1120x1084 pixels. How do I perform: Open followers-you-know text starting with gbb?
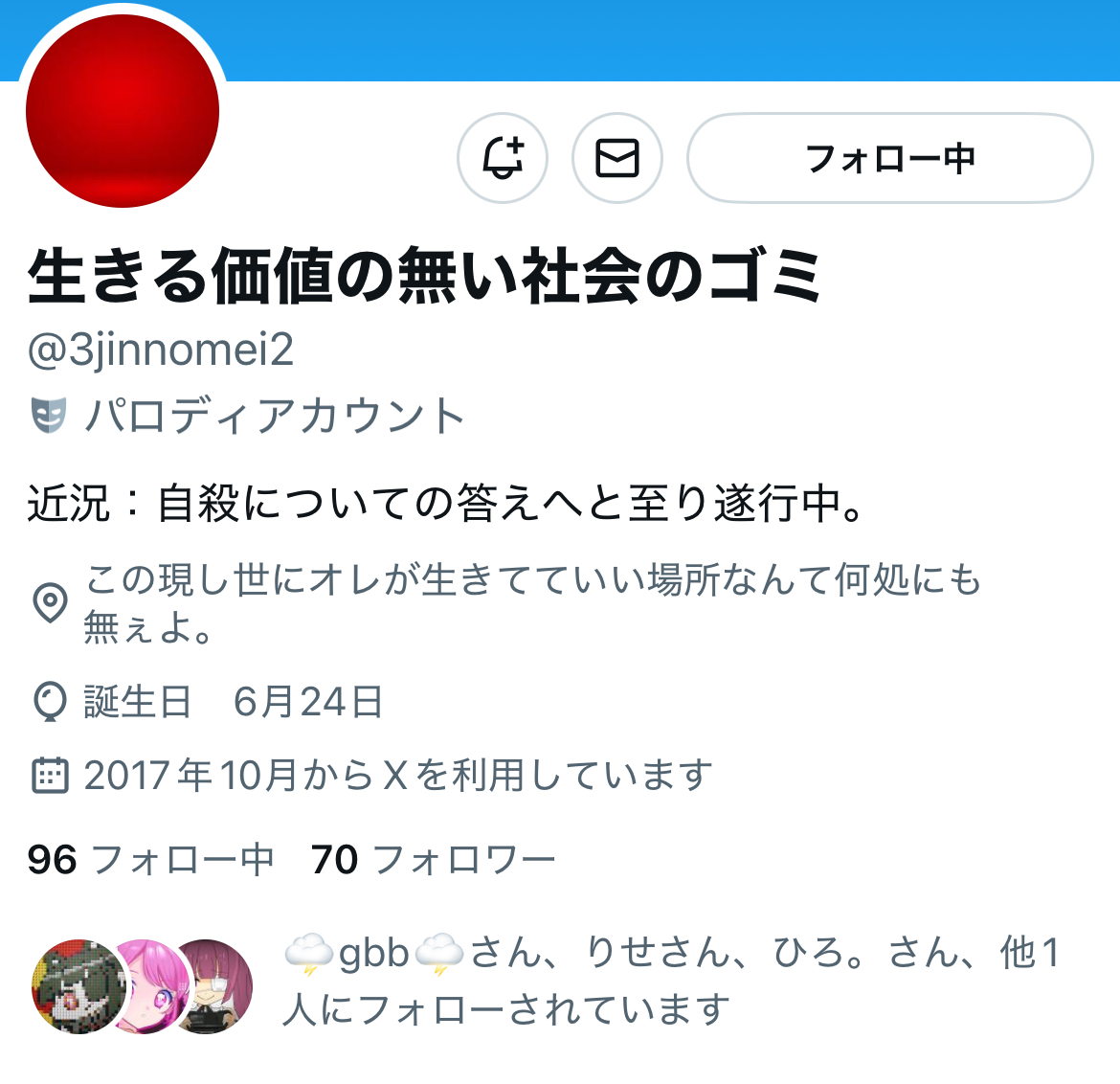point(671,981)
